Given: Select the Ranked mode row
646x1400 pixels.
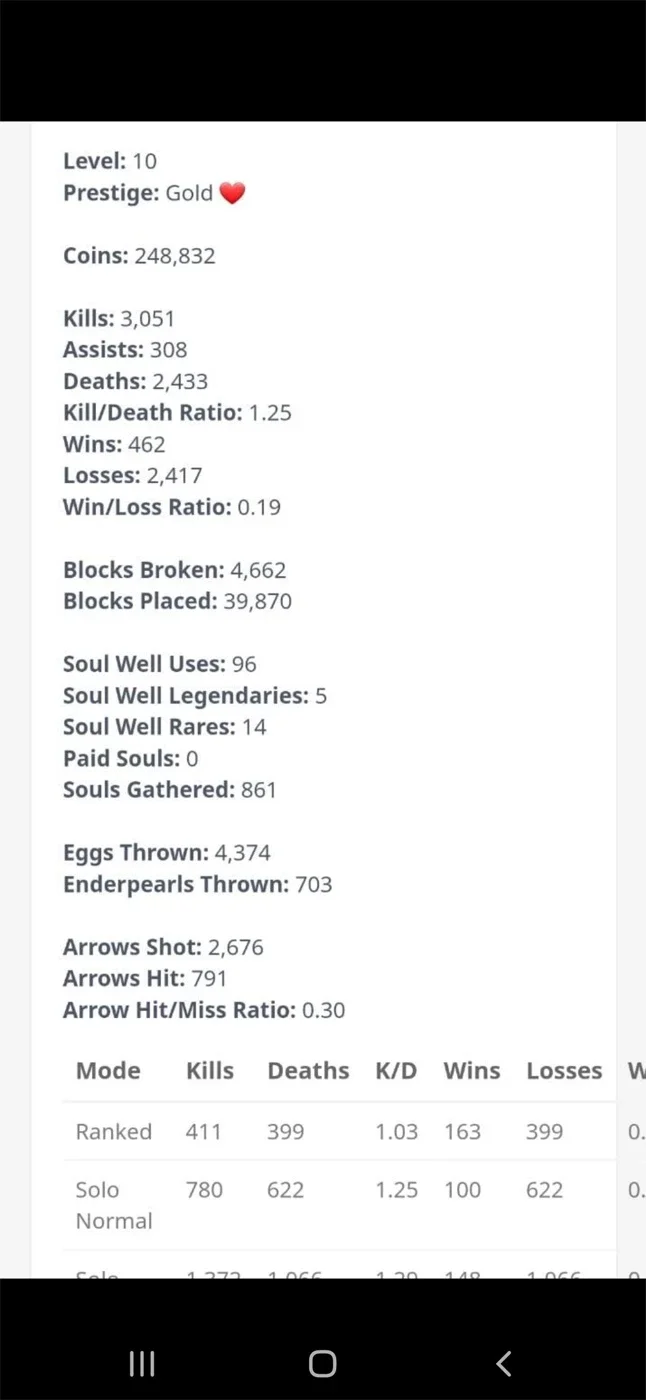Looking at the screenshot, I should [339, 1131].
